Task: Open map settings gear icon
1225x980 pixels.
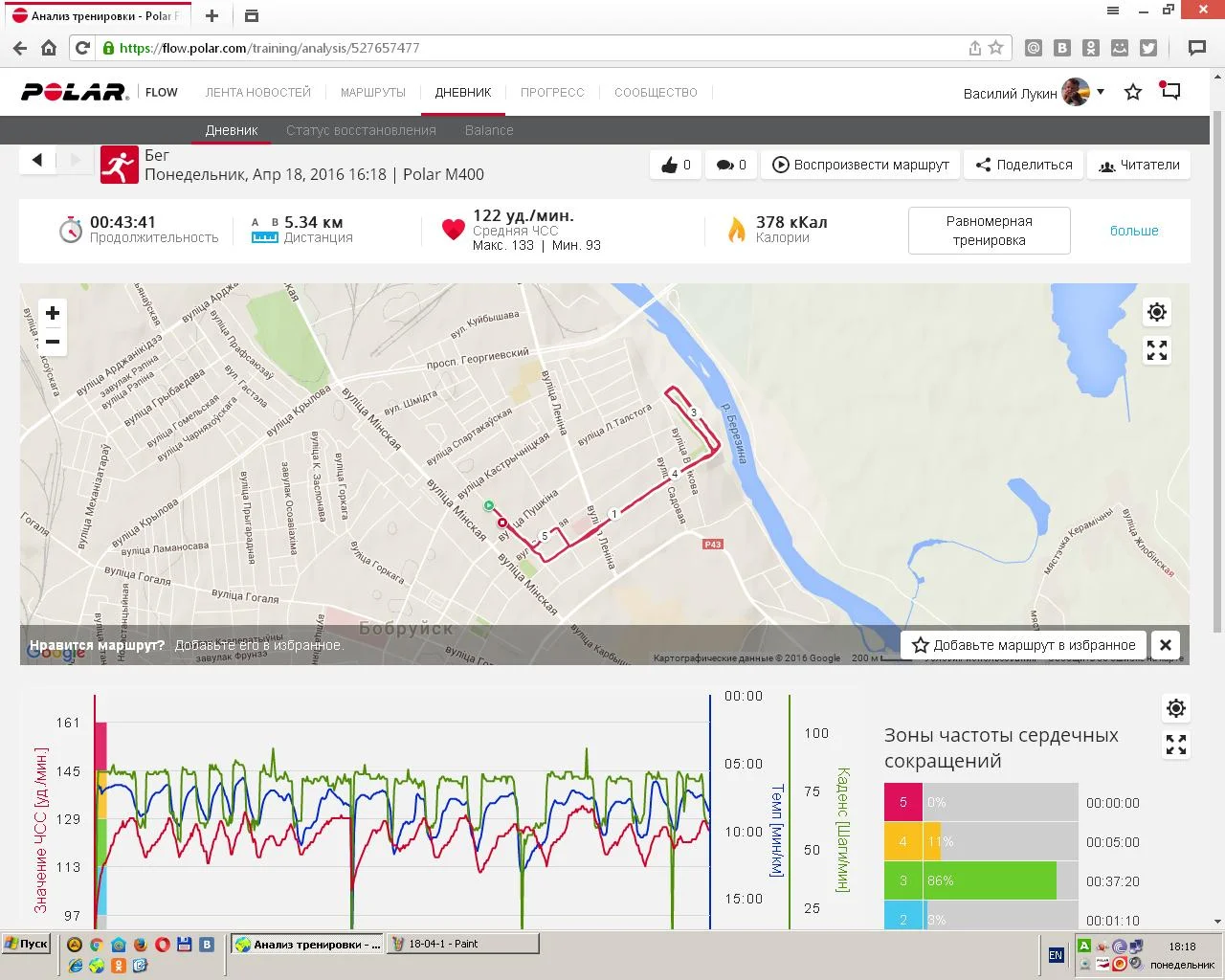Action: tap(1157, 312)
